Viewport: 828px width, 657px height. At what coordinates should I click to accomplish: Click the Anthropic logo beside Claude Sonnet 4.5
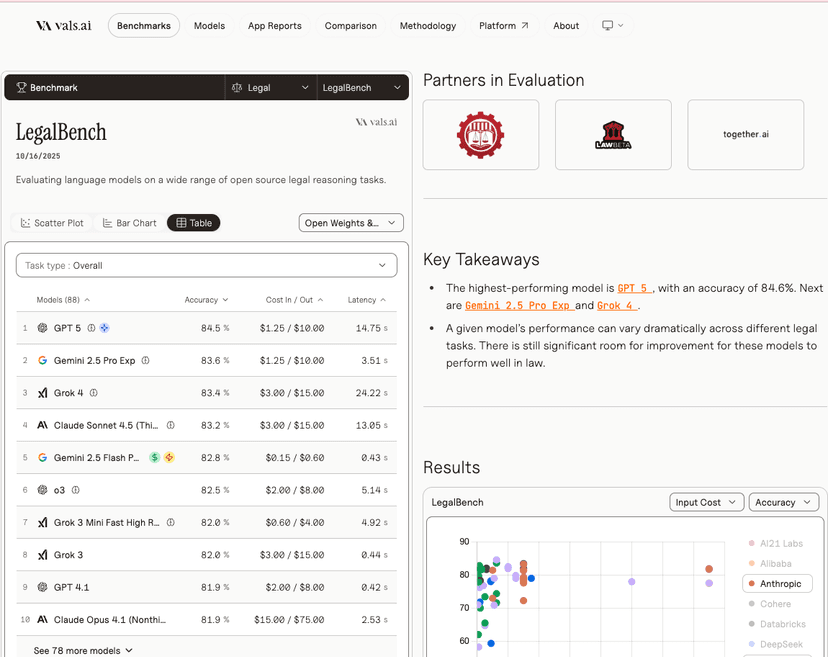(x=43, y=425)
